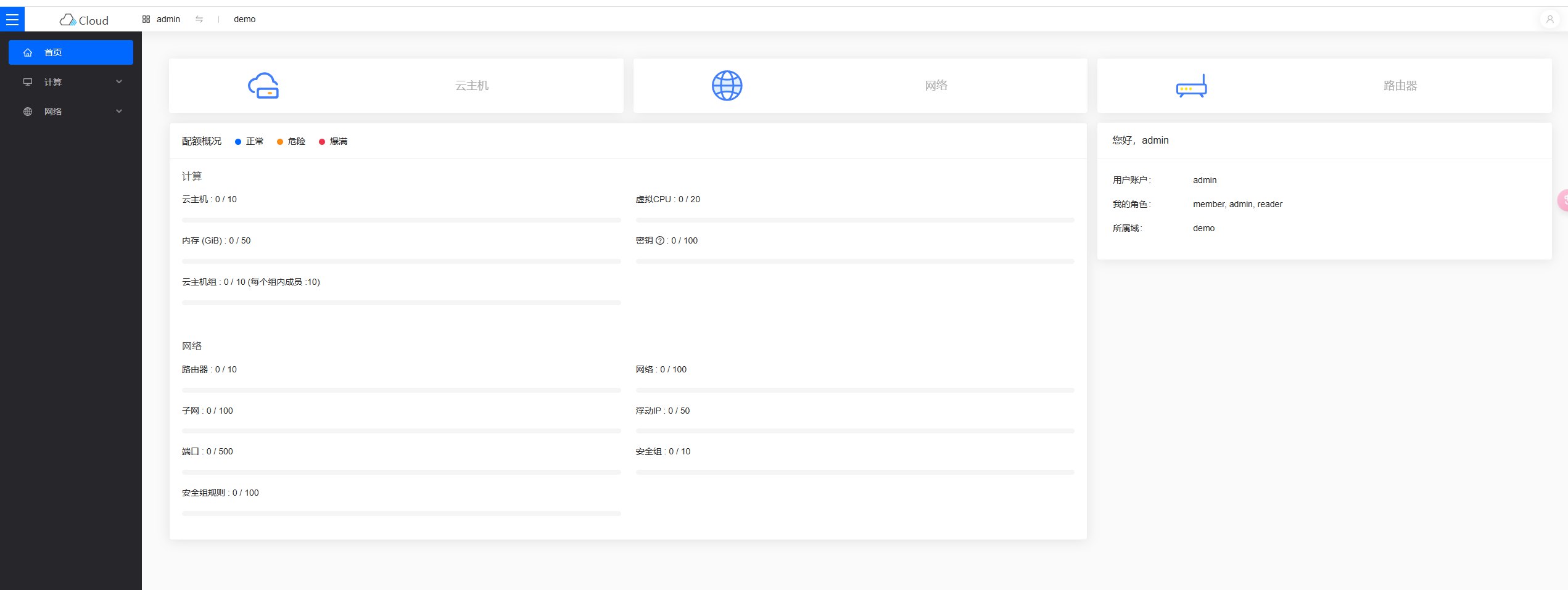Click the 虚拟CPU quota progress bar
The height and width of the screenshot is (590, 1568).
pyautogui.click(x=854, y=220)
